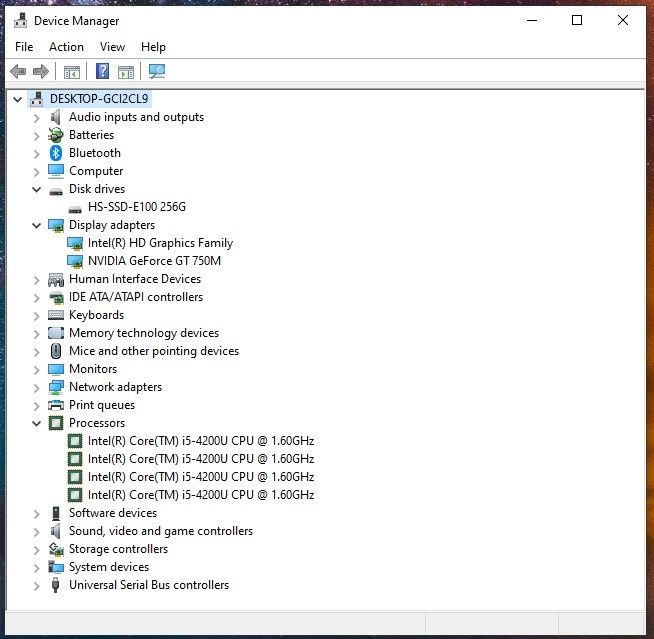Click the Network adapters category icon
Screen dimensions: 654x639
(x=56, y=387)
